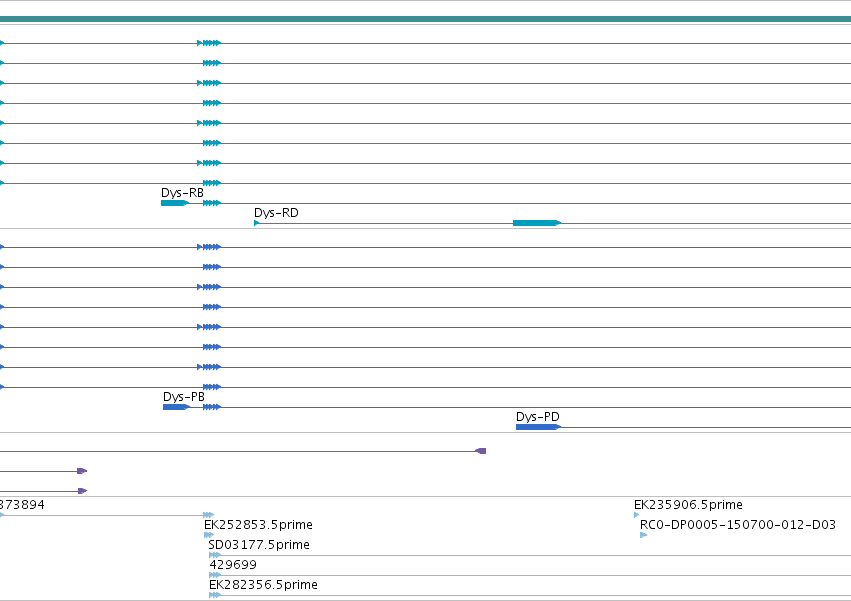Click the small triangle under EK235906.5prime
Screen dimensions: 851x601
pyautogui.click(x=637, y=515)
